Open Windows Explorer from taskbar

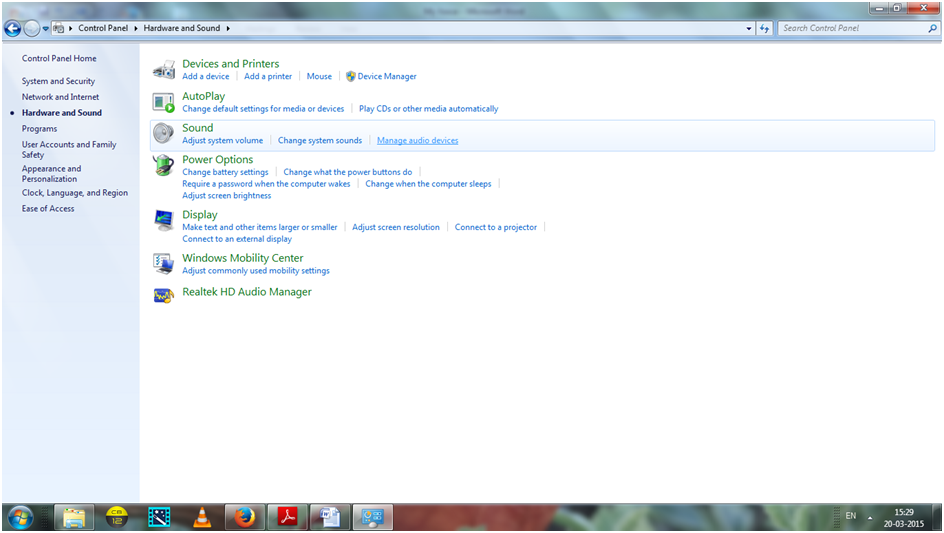[74, 517]
